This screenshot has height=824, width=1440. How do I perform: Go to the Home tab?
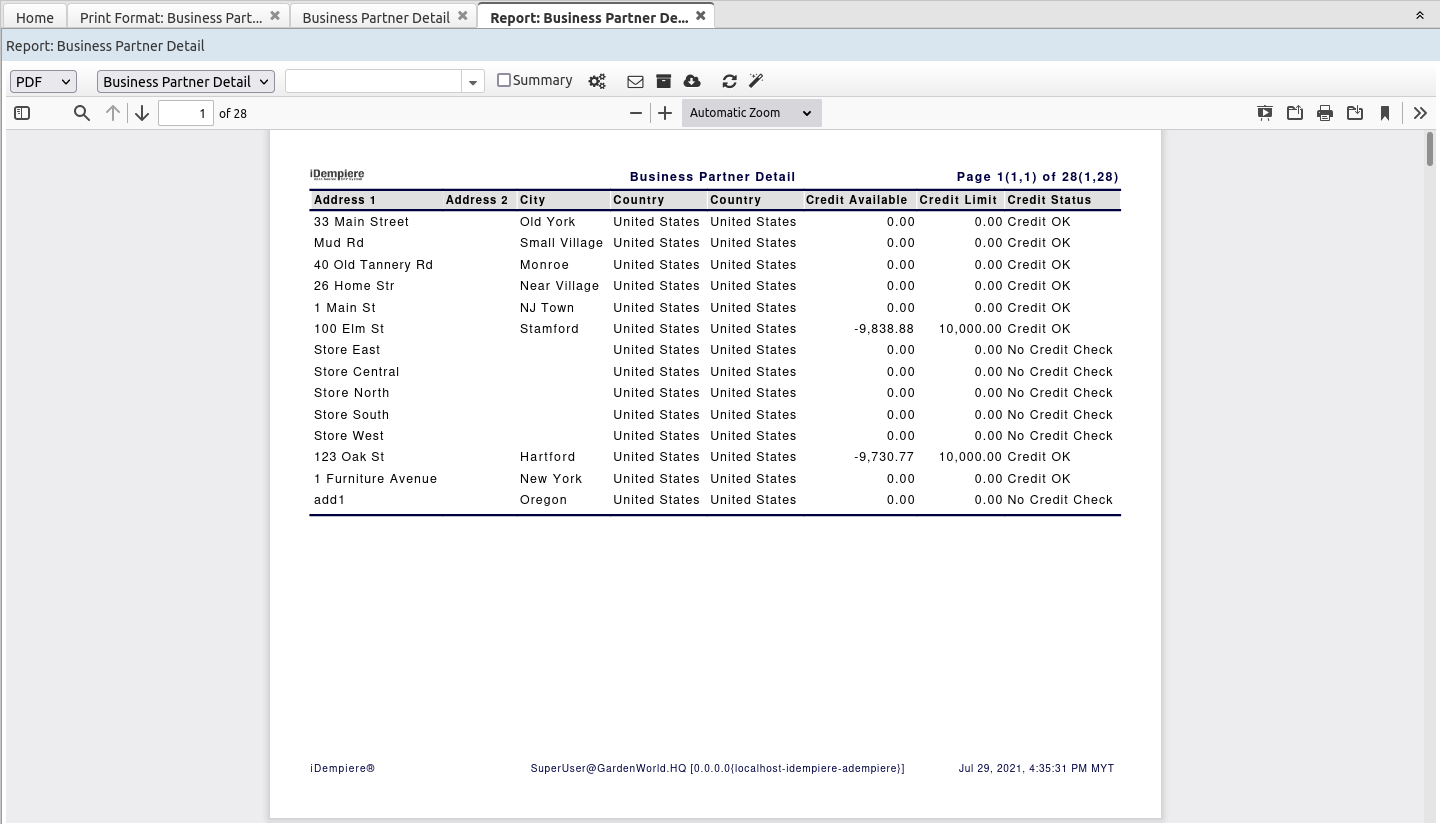[x=35, y=17]
